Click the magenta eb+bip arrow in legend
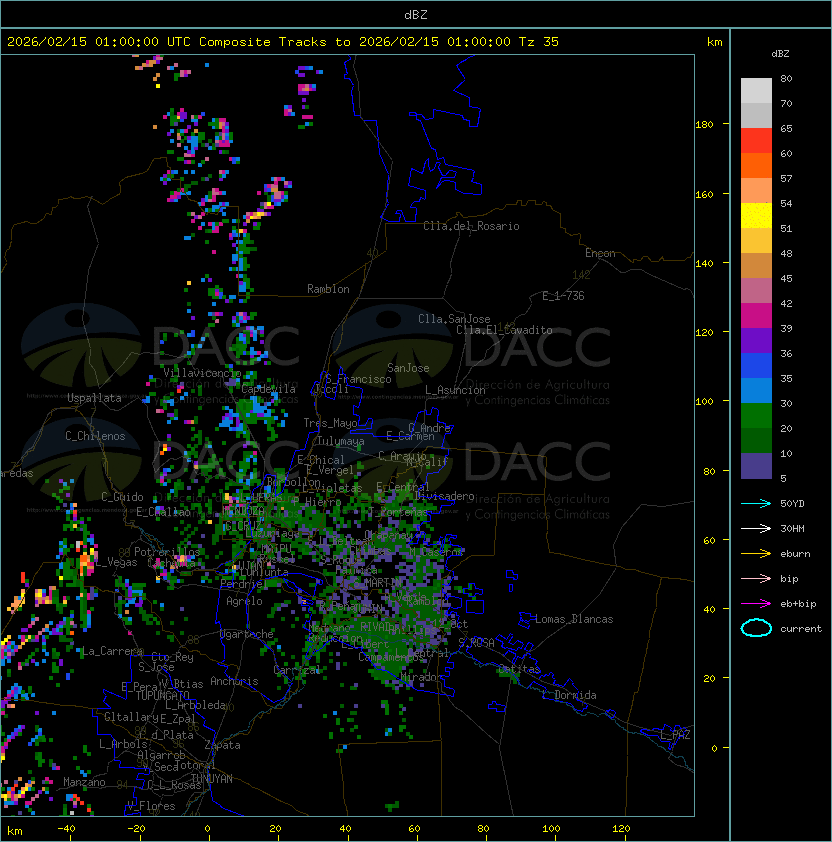Image resolution: width=832 pixels, height=842 pixels. [x=756, y=604]
